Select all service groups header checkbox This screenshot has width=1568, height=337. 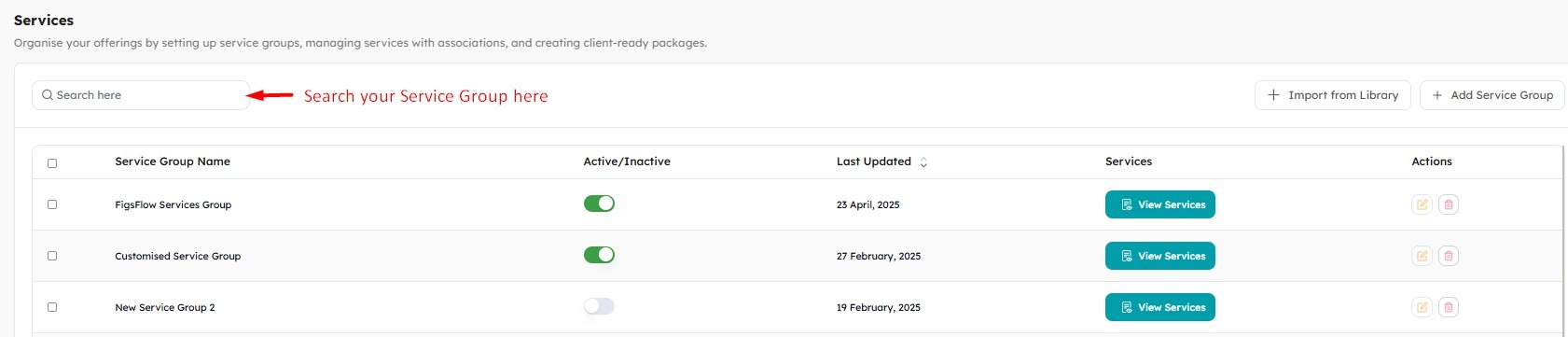pyautogui.click(x=52, y=163)
